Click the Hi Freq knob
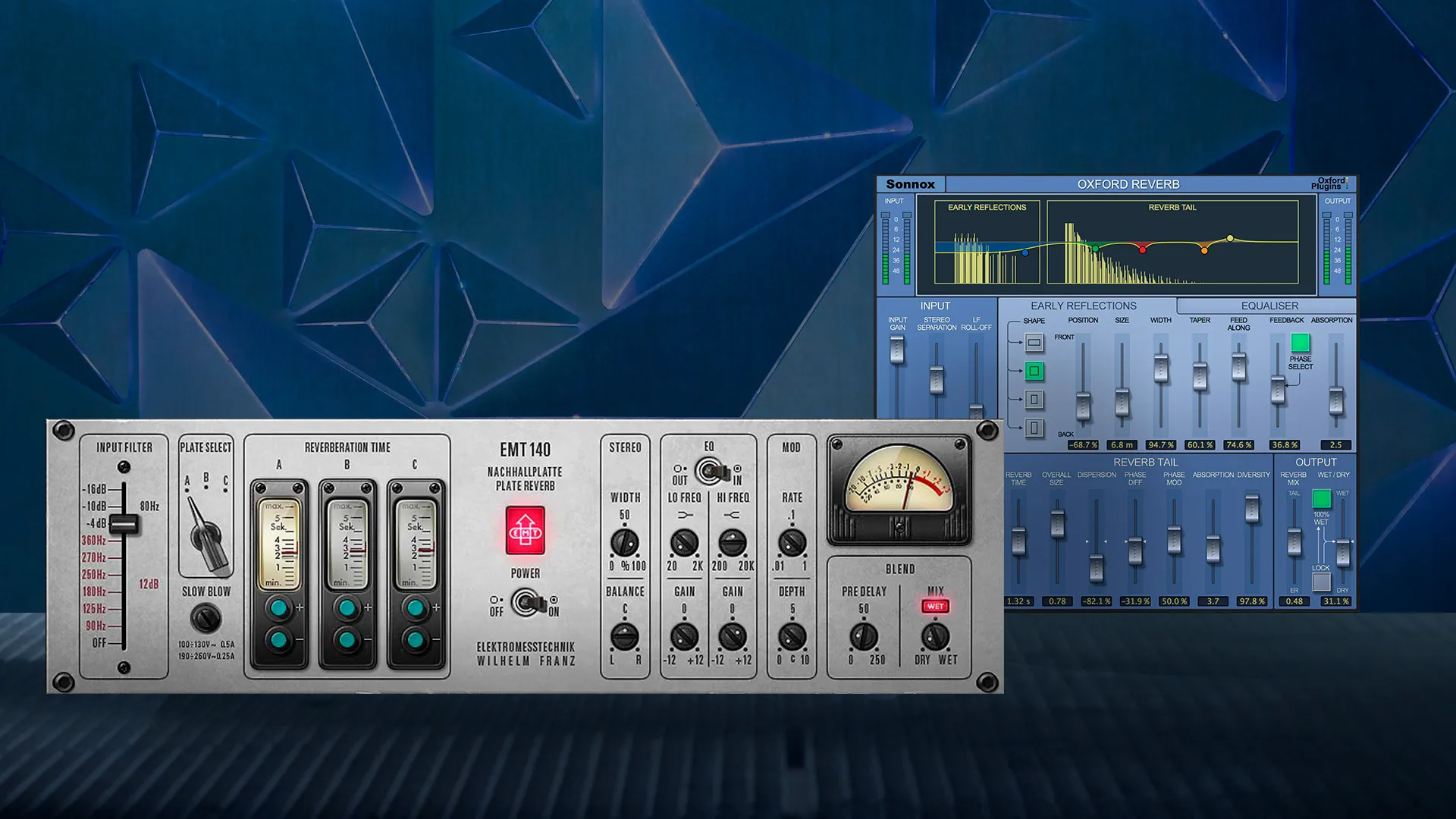The height and width of the screenshot is (819, 1456). coord(733,543)
